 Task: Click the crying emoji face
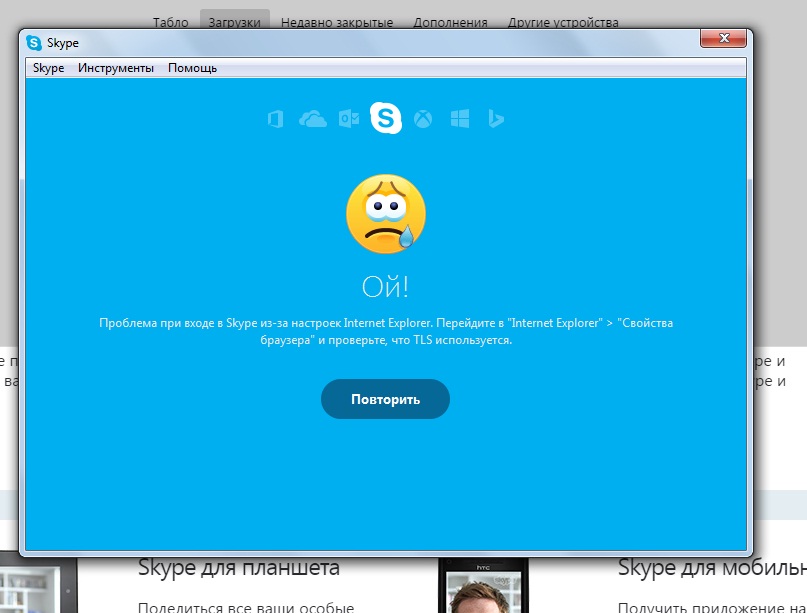click(x=386, y=214)
